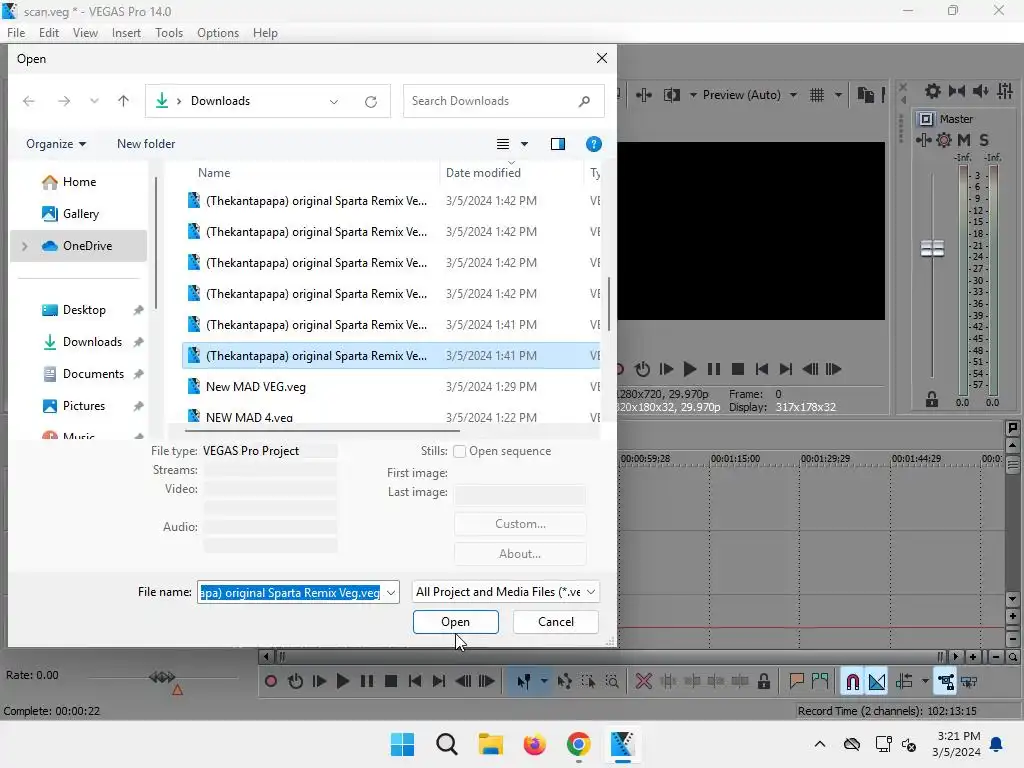
Task: Open the Options menu
Action: pyautogui.click(x=218, y=33)
